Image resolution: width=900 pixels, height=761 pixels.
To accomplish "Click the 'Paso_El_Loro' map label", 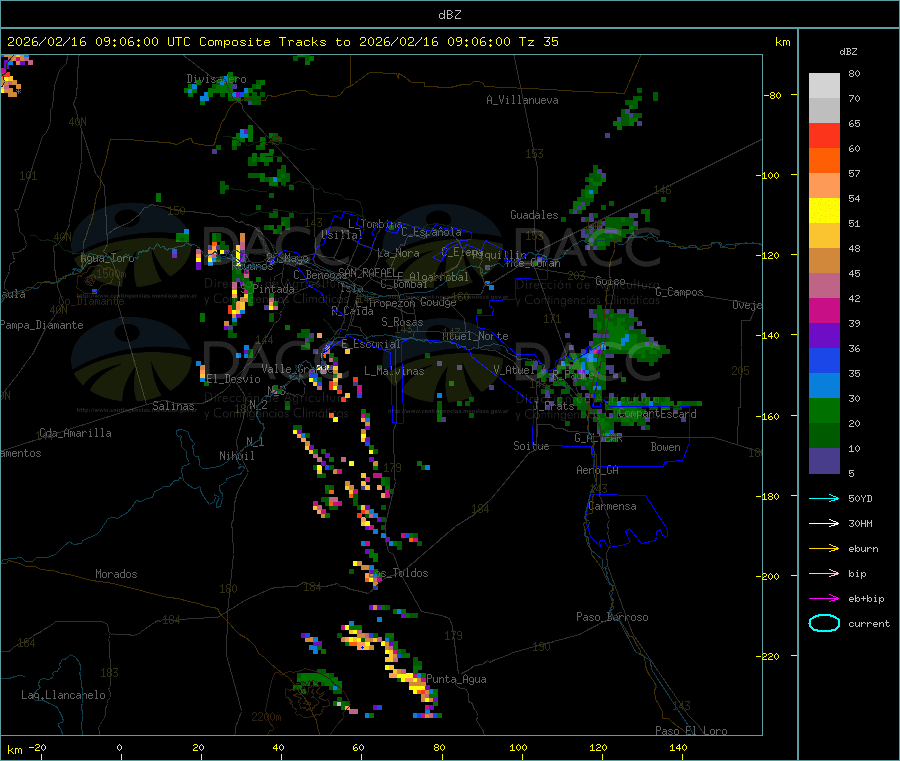I will [692, 731].
